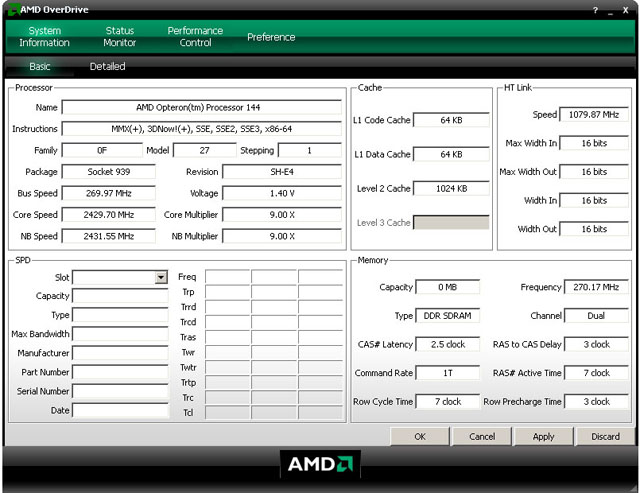Screen dimensions: 640x493
Task: Click the Level 2 Cache value 1024 KB
Action: 451,189
